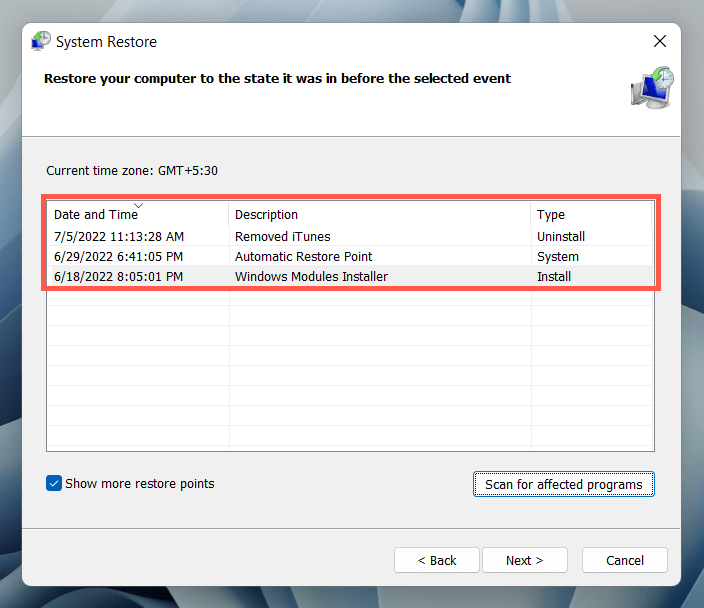
Task: Cancel the System Restore wizard
Action: tap(625, 560)
